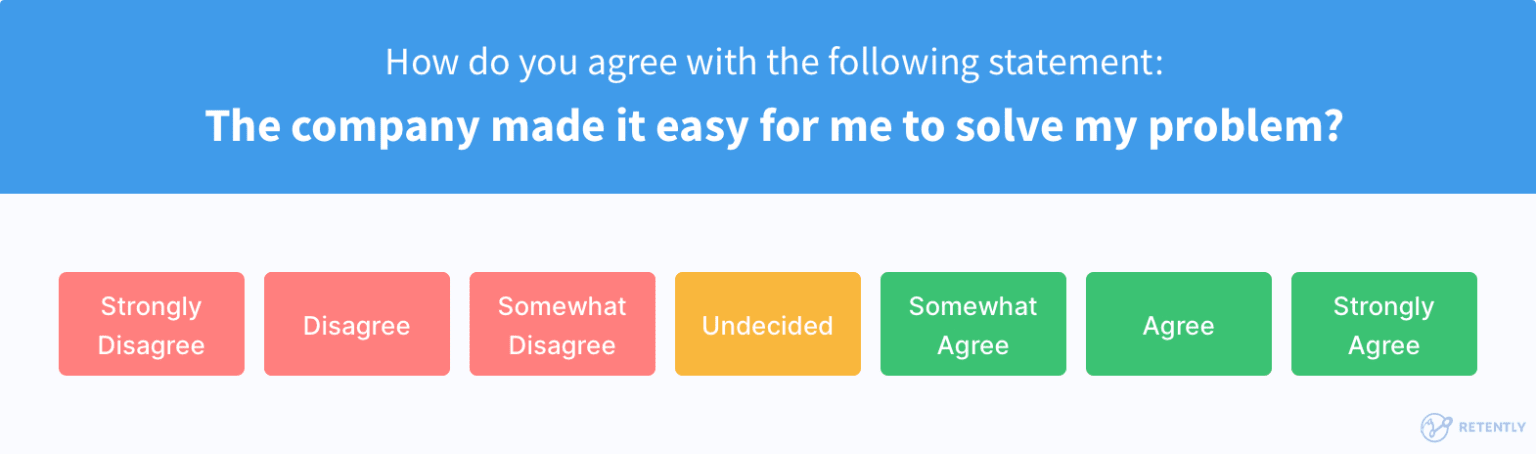Give the strongest disagreement rating
Image resolution: width=1536 pixels, height=454 pixels.
tap(151, 324)
